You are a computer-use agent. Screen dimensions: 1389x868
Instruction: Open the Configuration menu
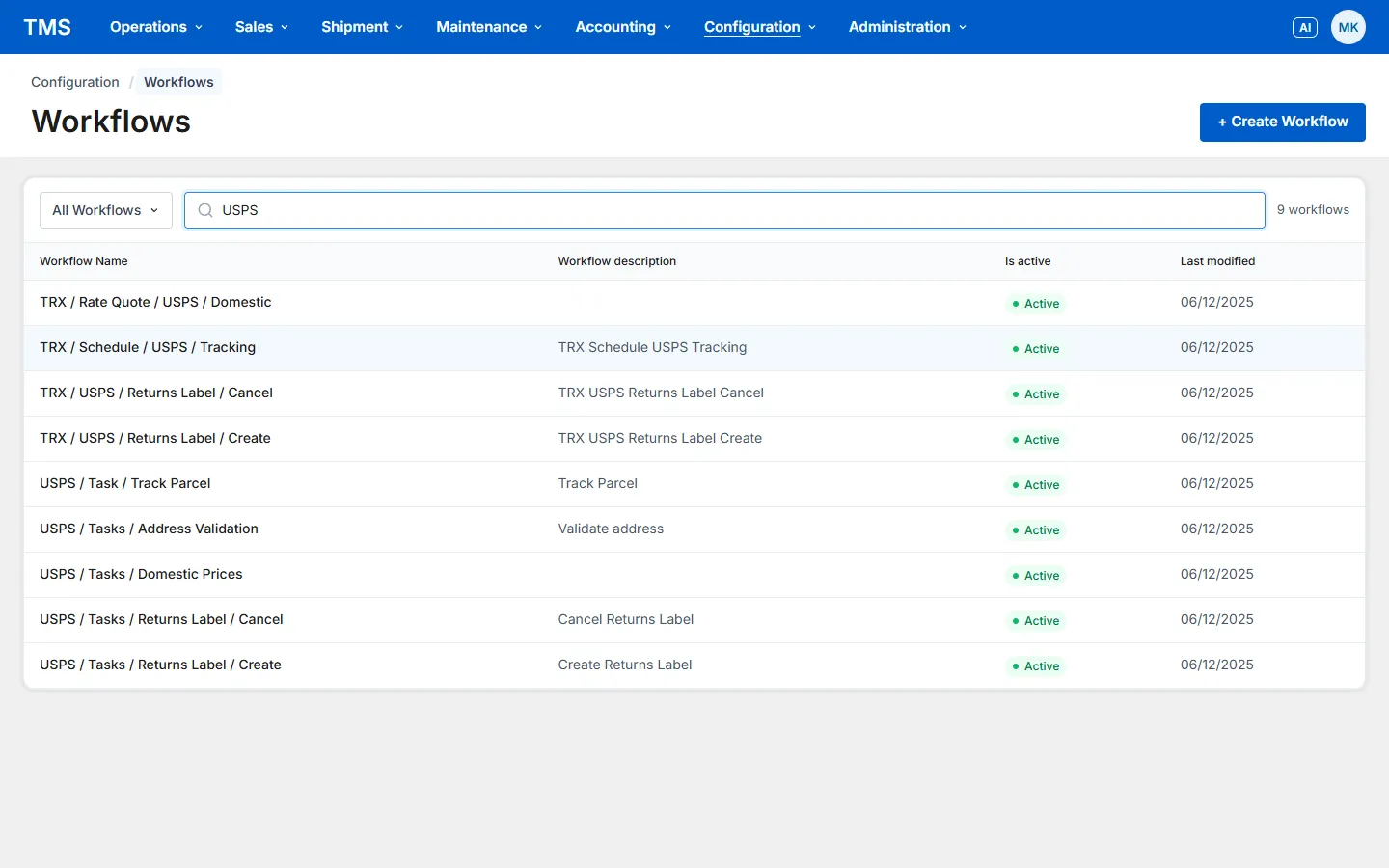pyautogui.click(x=760, y=27)
